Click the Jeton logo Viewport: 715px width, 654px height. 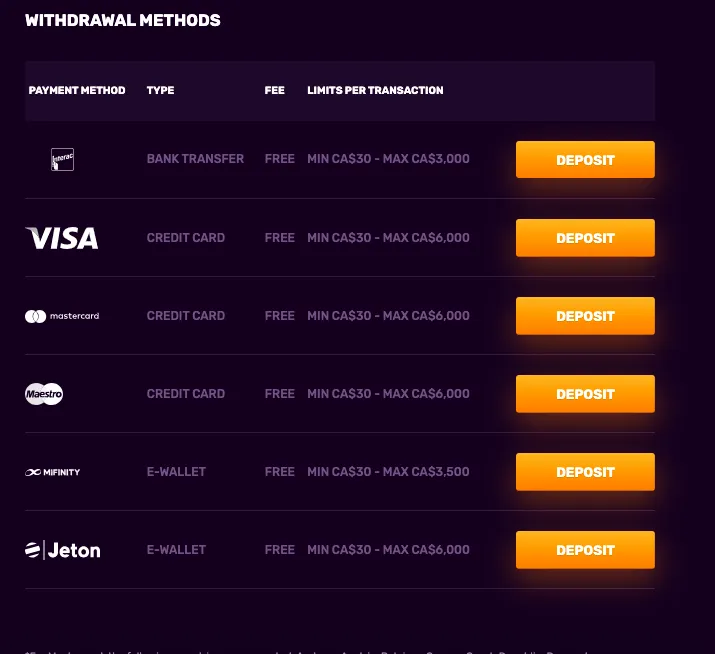pyautogui.click(x=63, y=550)
